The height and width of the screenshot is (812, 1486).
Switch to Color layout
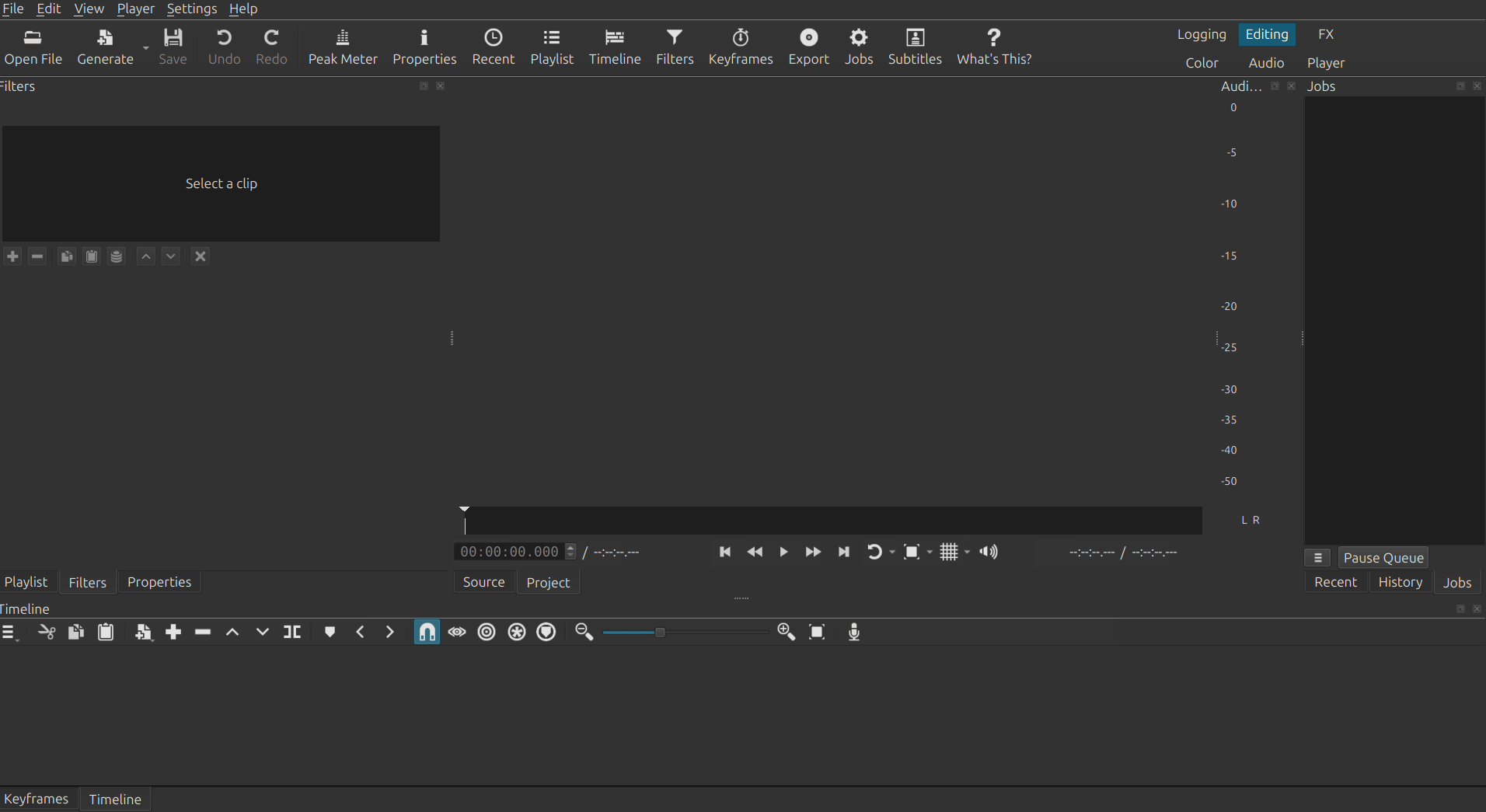pyautogui.click(x=1202, y=63)
